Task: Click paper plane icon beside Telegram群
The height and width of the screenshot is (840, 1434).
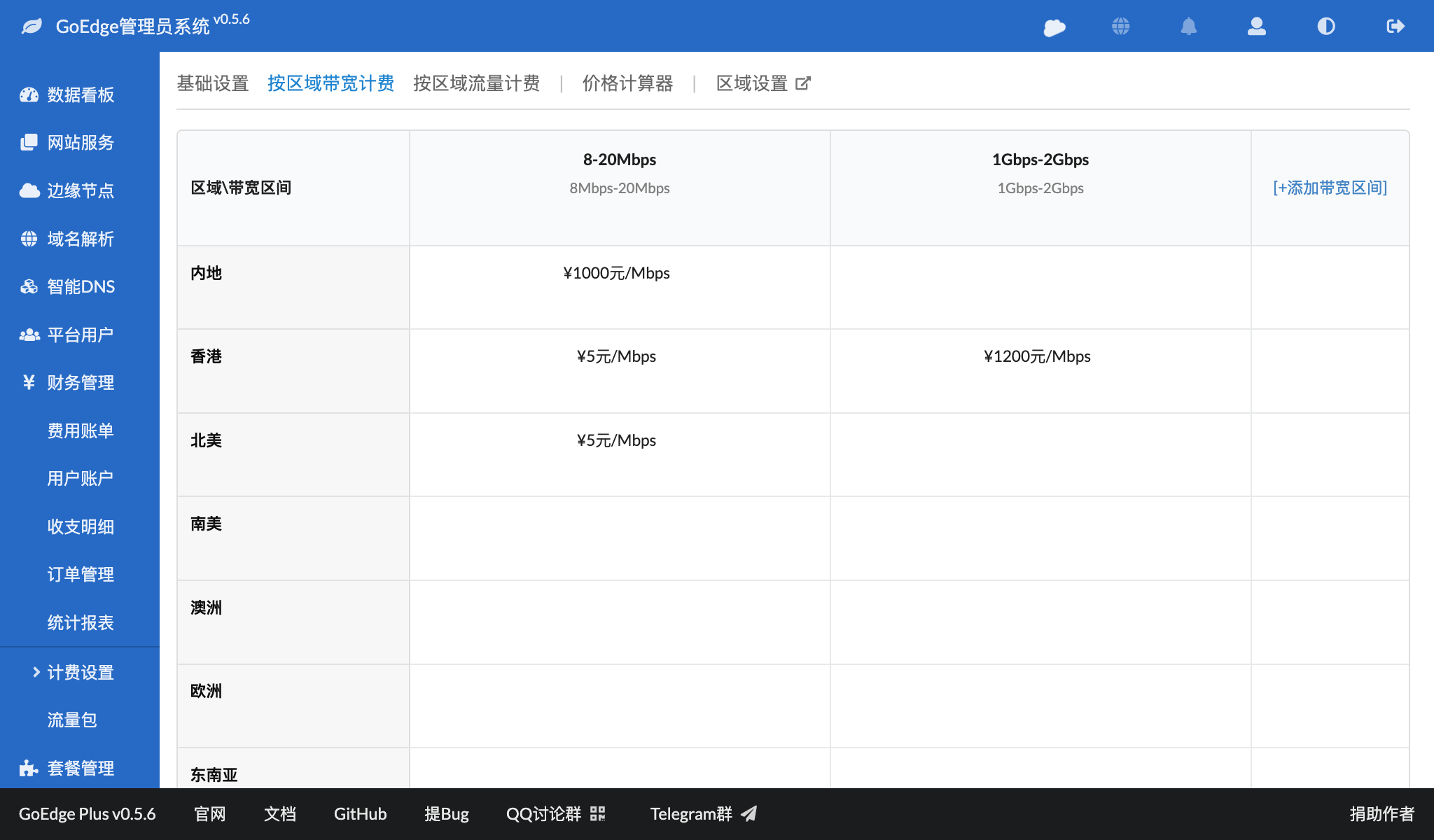Action: 749,813
